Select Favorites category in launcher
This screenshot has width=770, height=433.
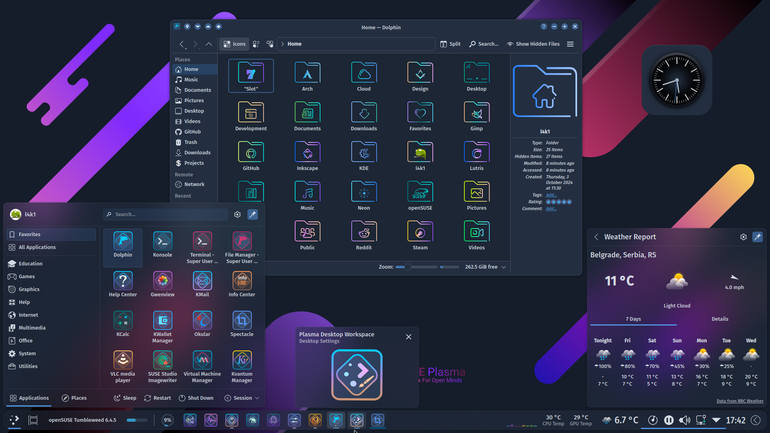pos(51,235)
